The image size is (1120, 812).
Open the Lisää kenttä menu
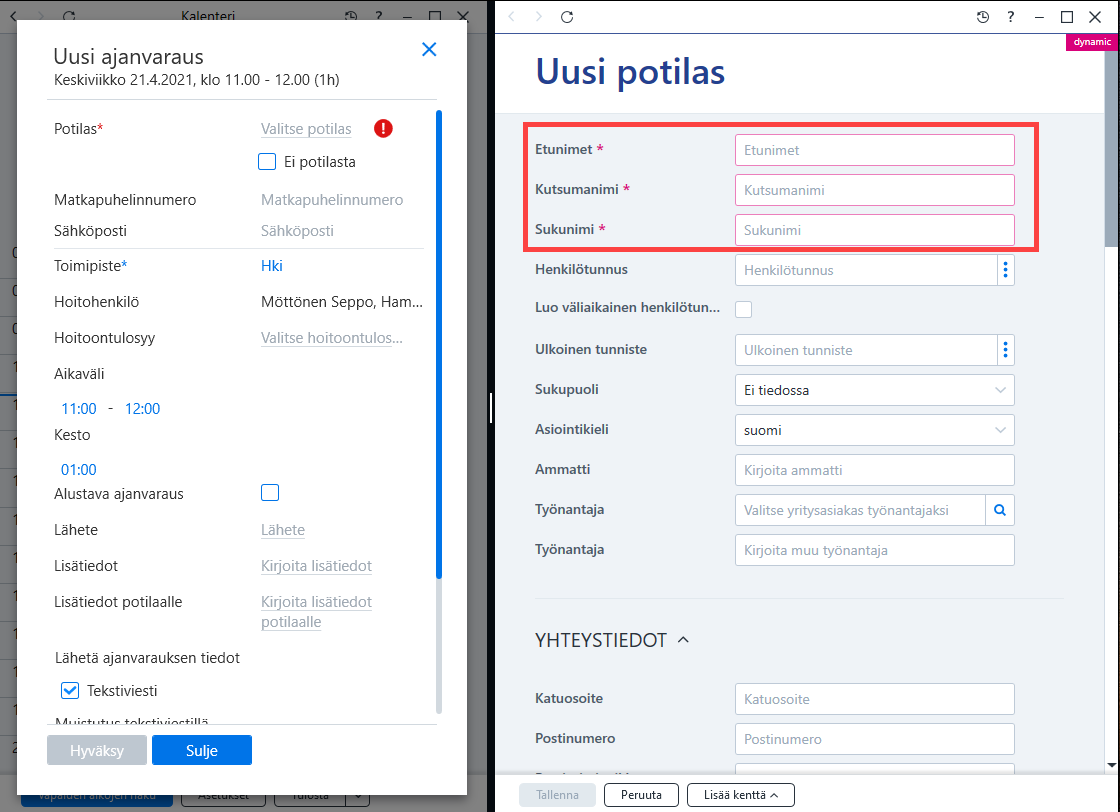(741, 795)
